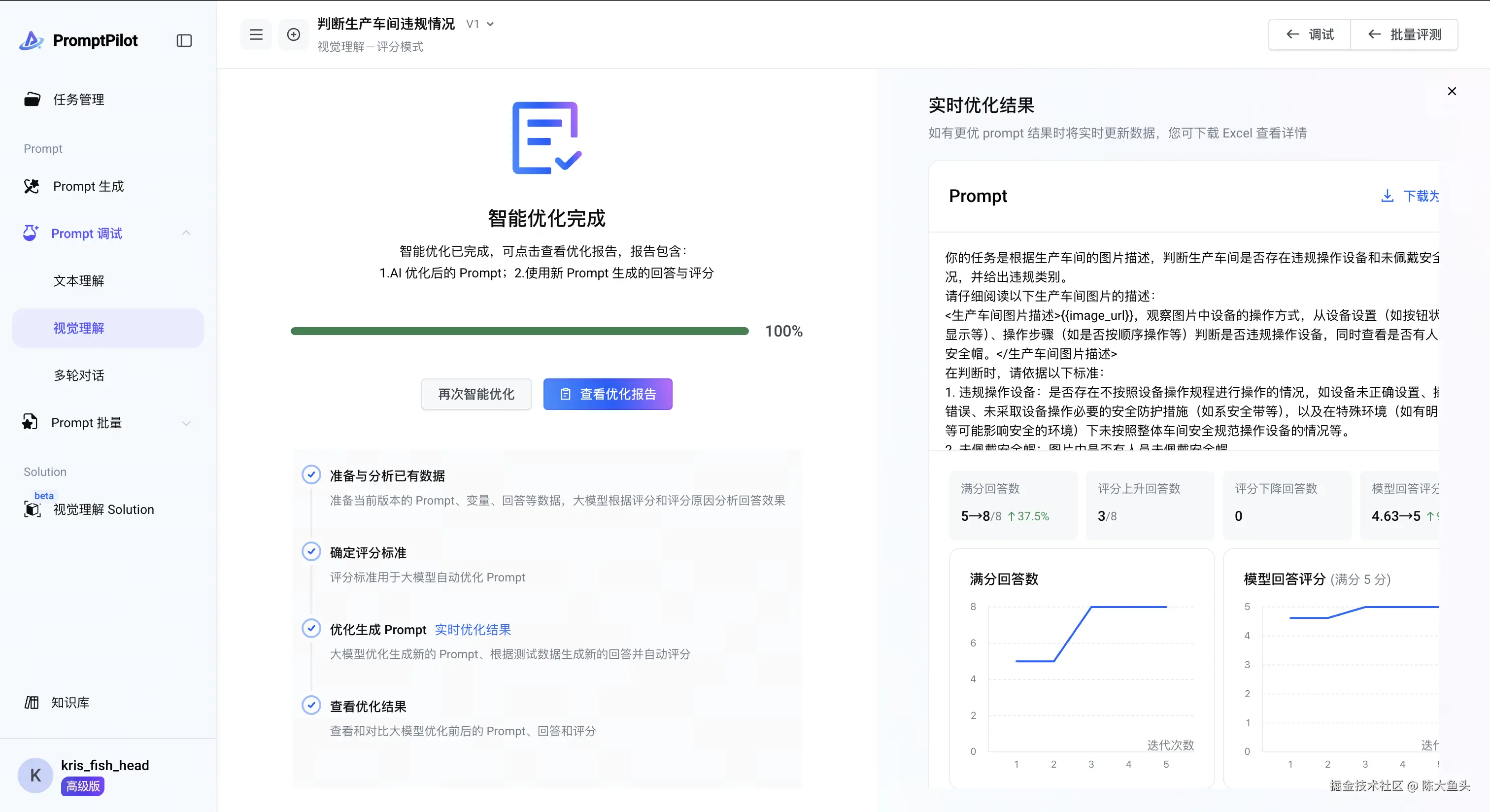This screenshot has height=812, width=1490.
Task: Open the 实时优化结果 link
Action: pyautogui.click(x=473, y=629)
